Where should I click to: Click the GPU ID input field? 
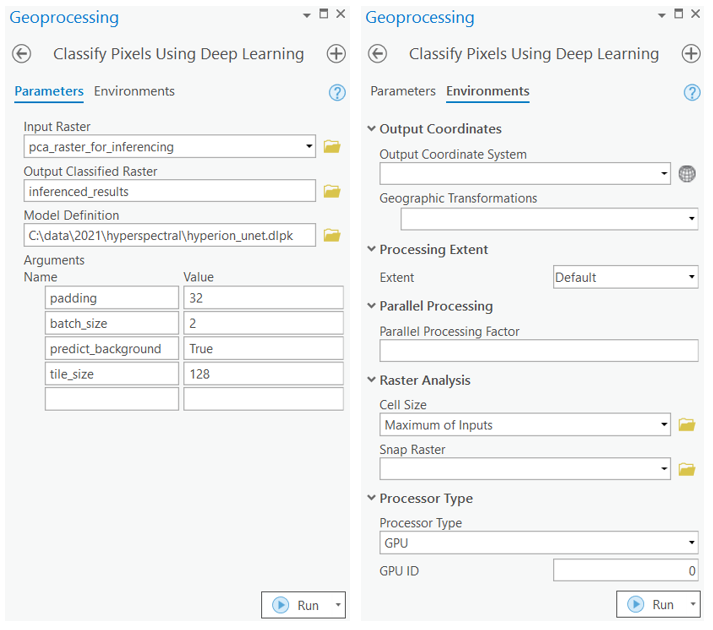625,571
